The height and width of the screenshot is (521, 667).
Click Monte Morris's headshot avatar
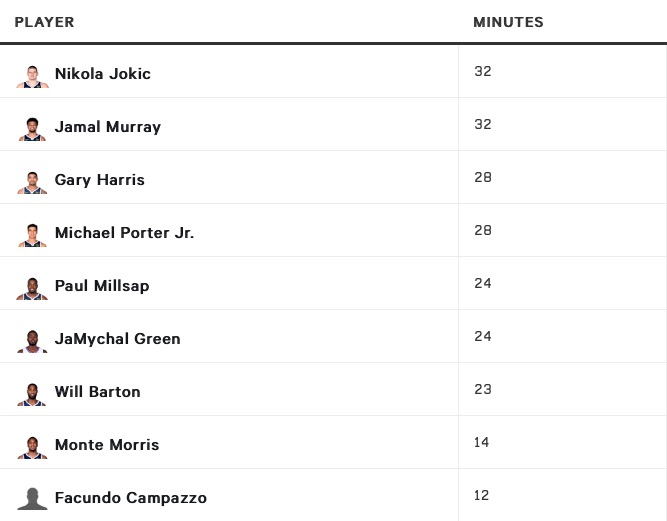coord(32,446)
